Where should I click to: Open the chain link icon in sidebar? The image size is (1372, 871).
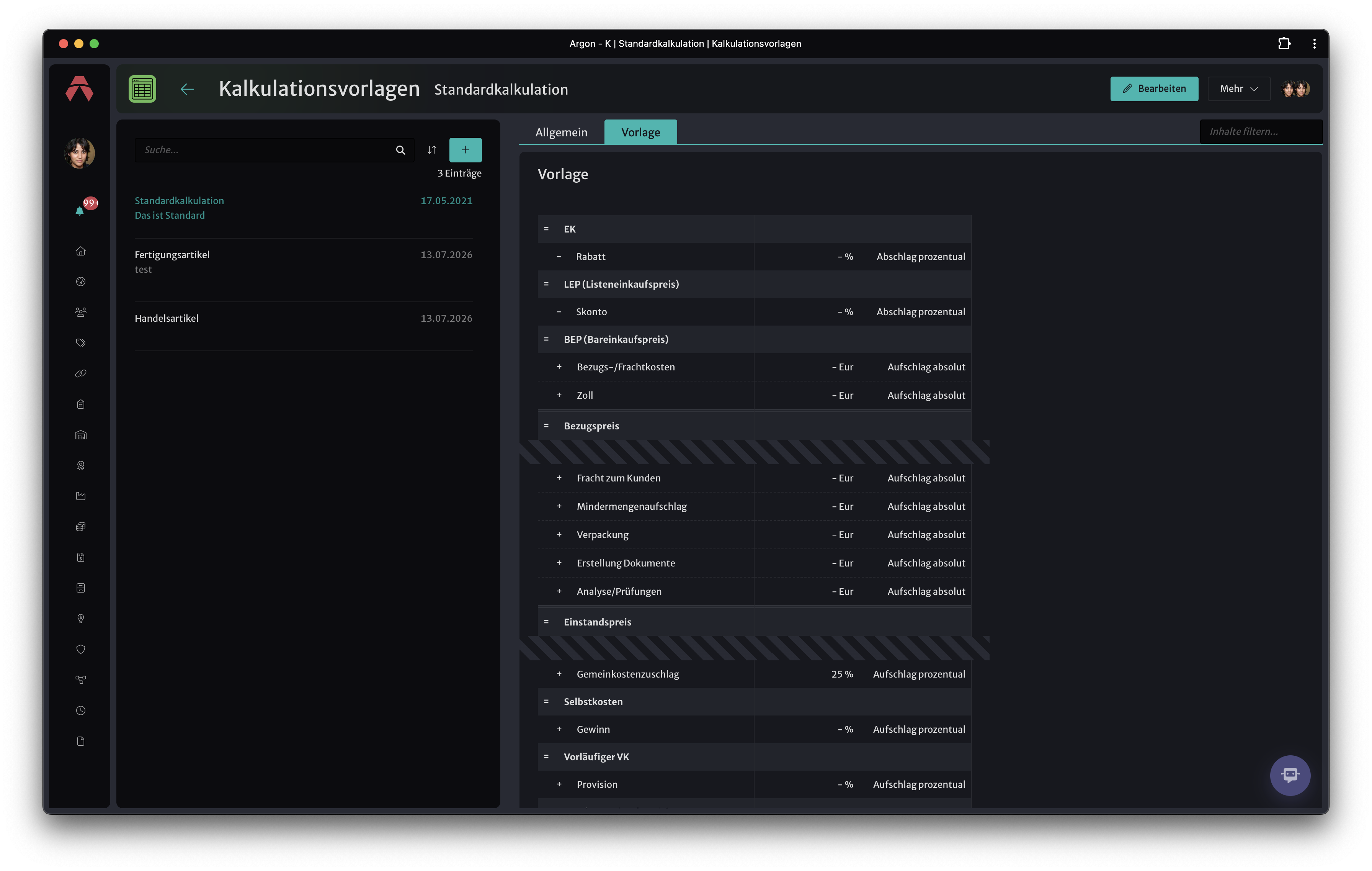80,373
